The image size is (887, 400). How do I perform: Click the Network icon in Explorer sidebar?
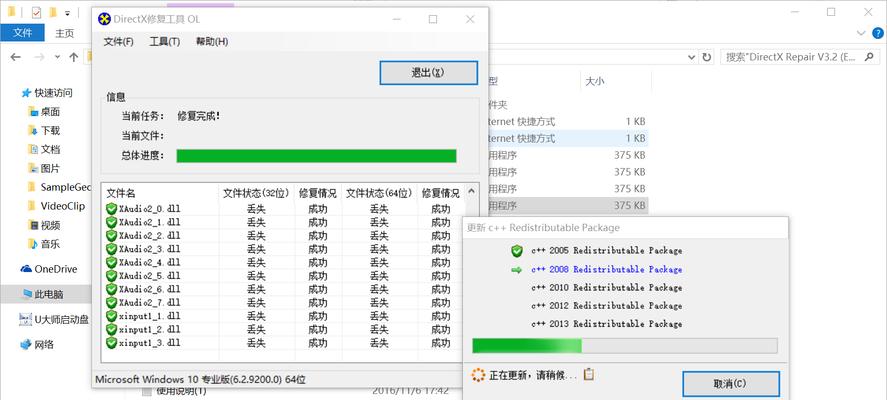(x=26, y=344)
